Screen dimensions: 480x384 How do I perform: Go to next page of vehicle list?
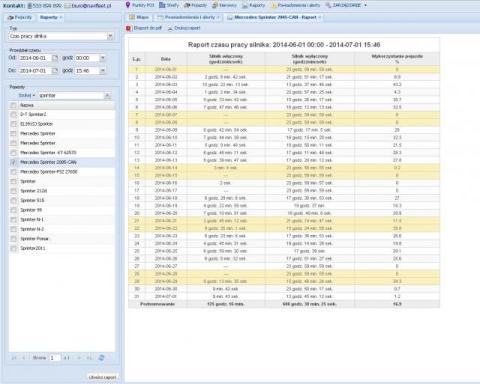coord(79,358)
